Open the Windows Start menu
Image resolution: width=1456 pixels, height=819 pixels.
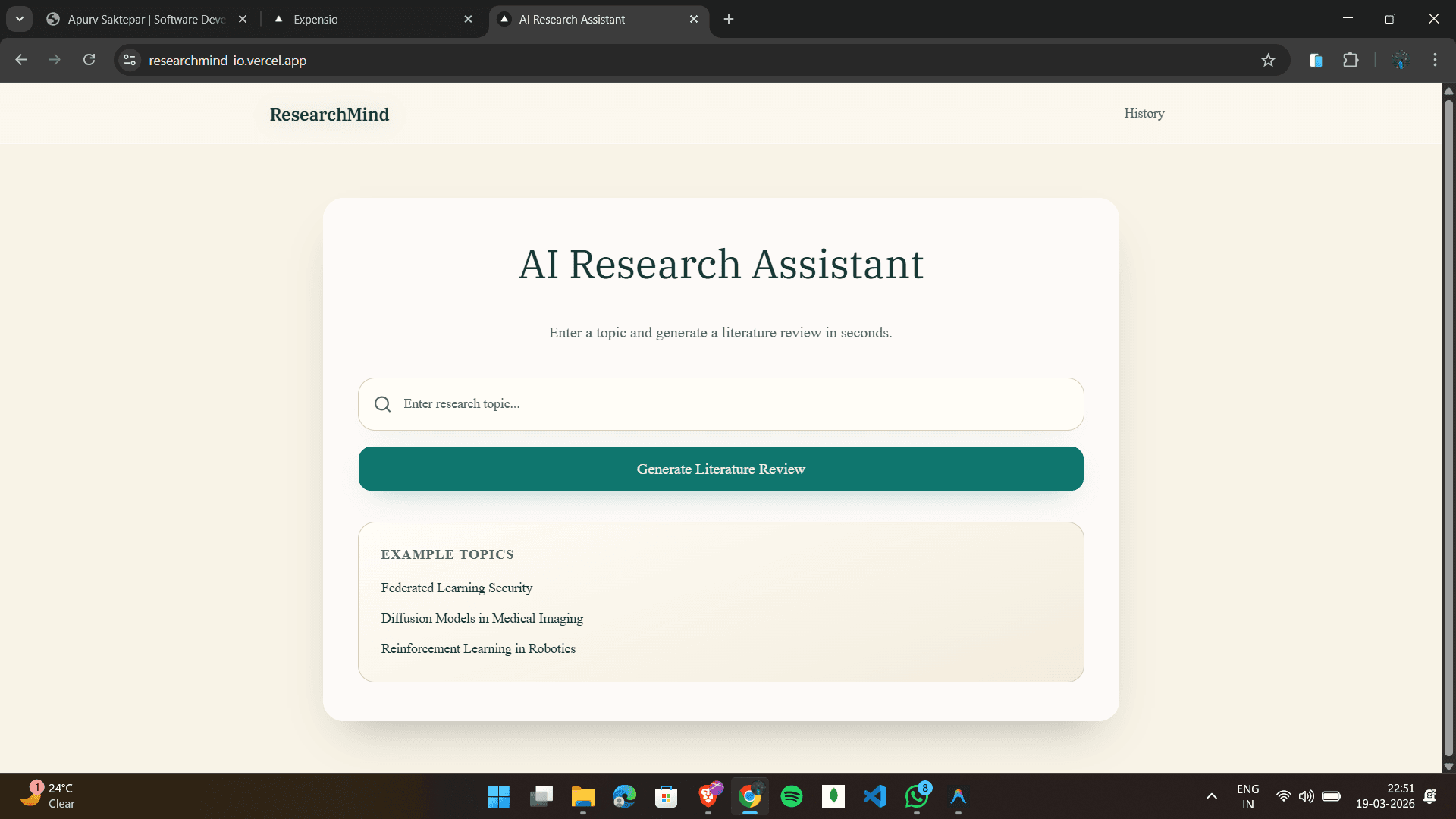tap(498, 796)
